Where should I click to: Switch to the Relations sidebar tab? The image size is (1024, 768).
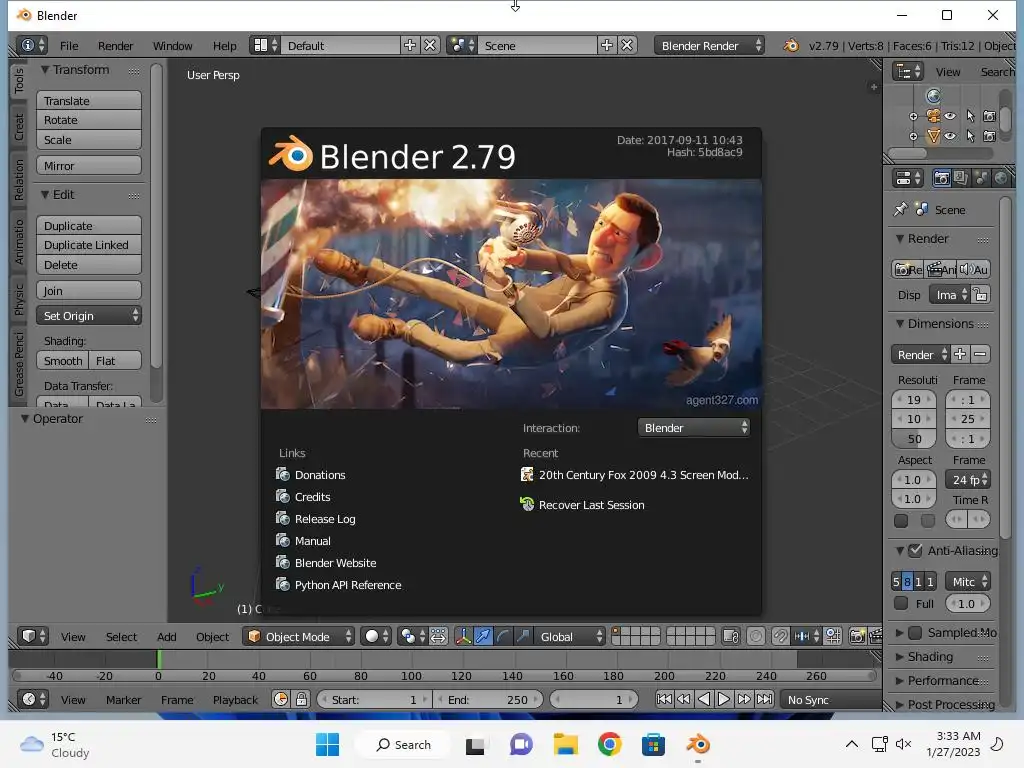(18, 180)
